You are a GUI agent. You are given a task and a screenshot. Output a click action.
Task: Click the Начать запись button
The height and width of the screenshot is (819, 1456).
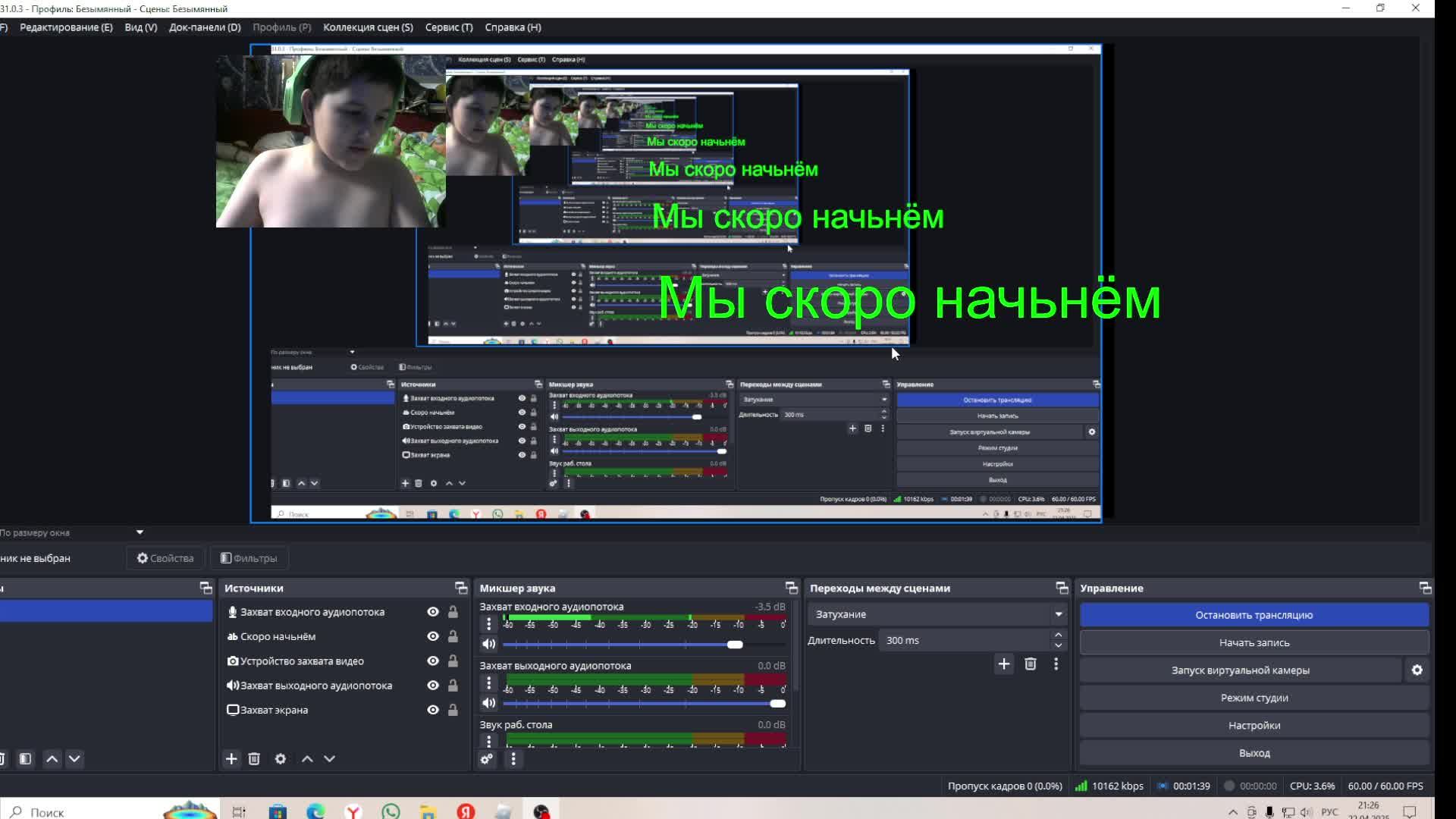[1254, 642]
